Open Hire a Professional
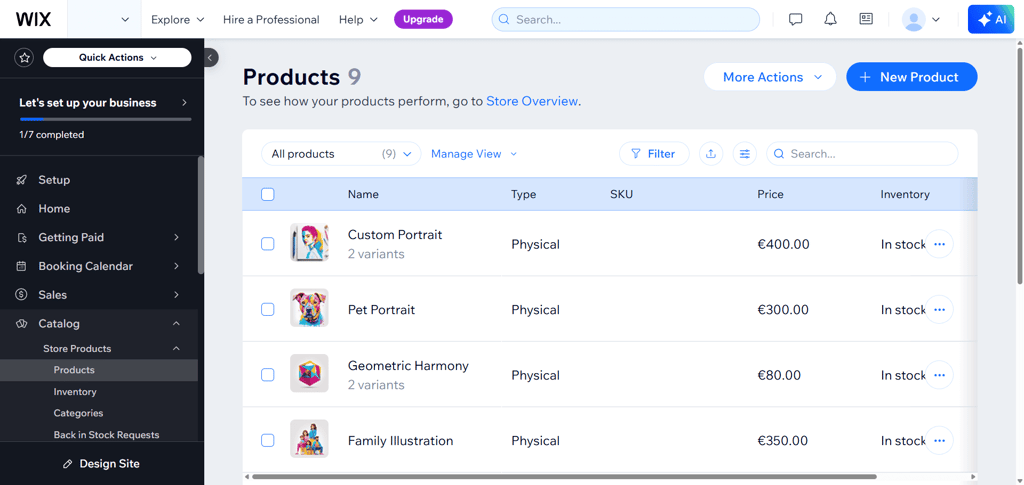 tap(271, 20)
